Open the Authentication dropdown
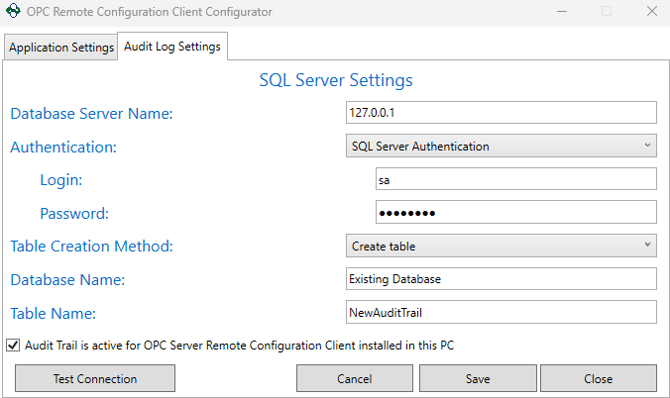This screenshot has height=398, width=670. (x=501, y=146)
